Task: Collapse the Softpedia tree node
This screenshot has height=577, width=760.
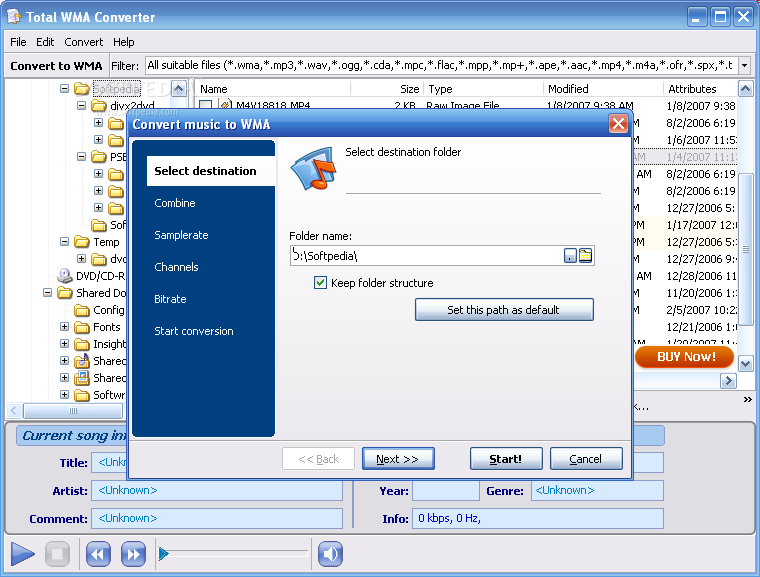Action: (x=64, y=88)
